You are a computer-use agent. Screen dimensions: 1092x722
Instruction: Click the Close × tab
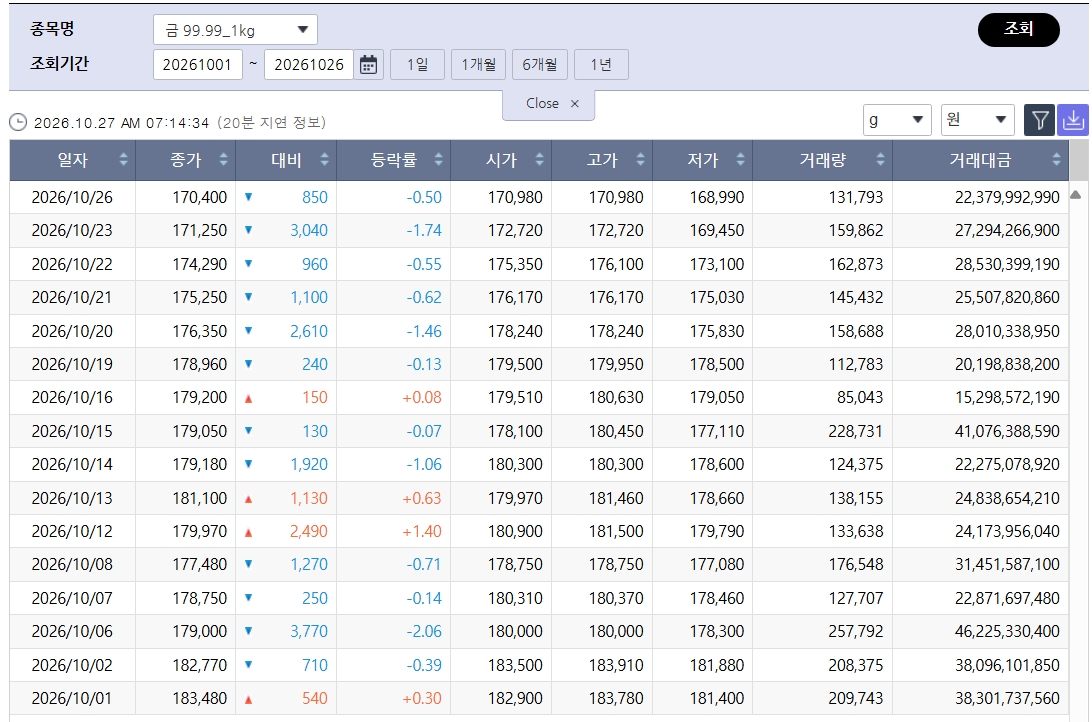click(549, 104)
